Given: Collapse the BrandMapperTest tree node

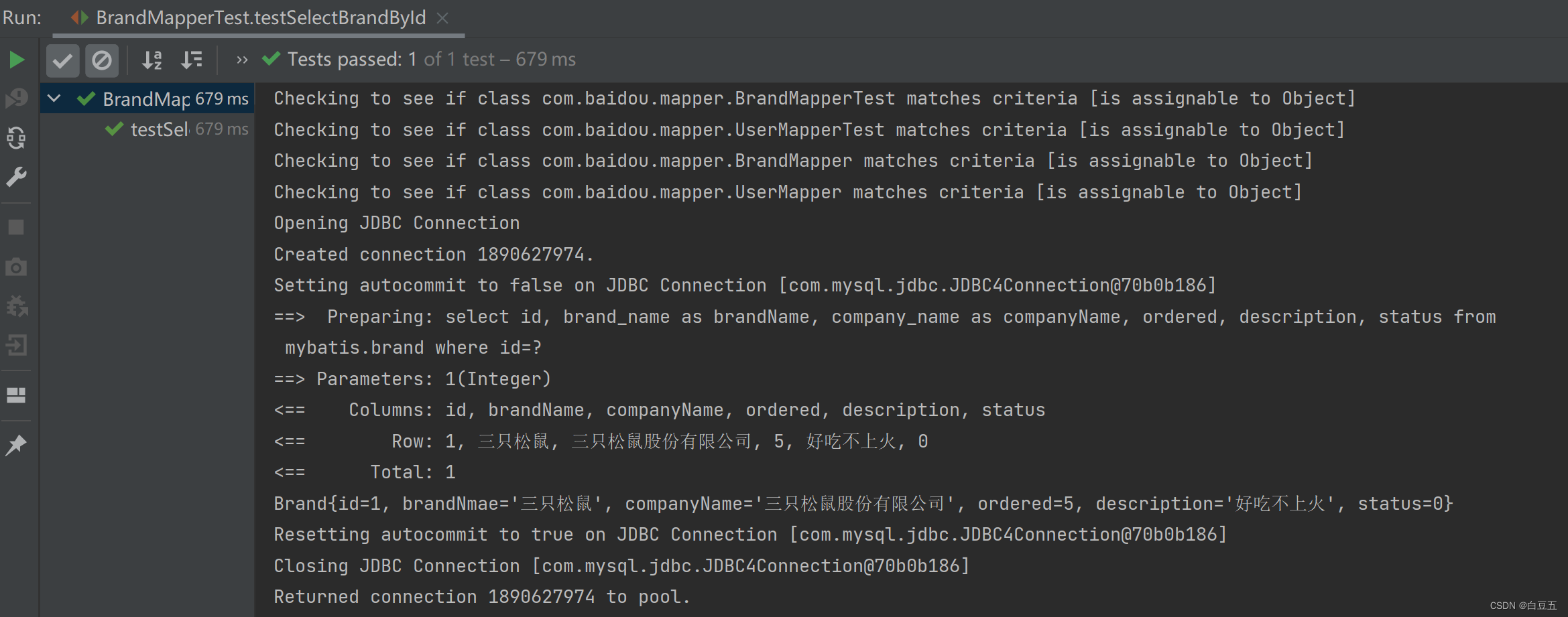Looking at the screenshot, I should (54, 99).
